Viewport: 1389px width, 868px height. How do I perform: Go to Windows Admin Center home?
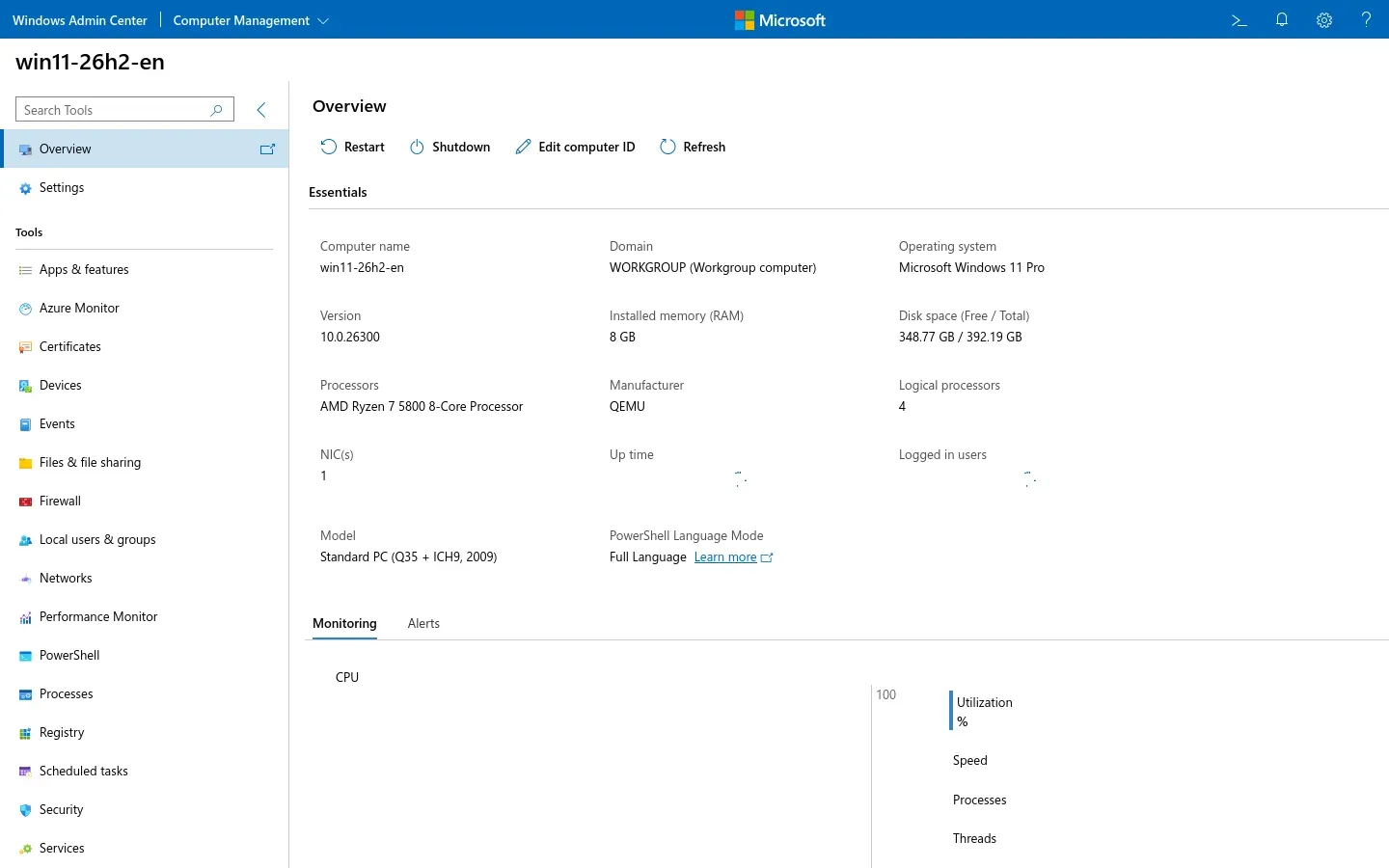80,20
